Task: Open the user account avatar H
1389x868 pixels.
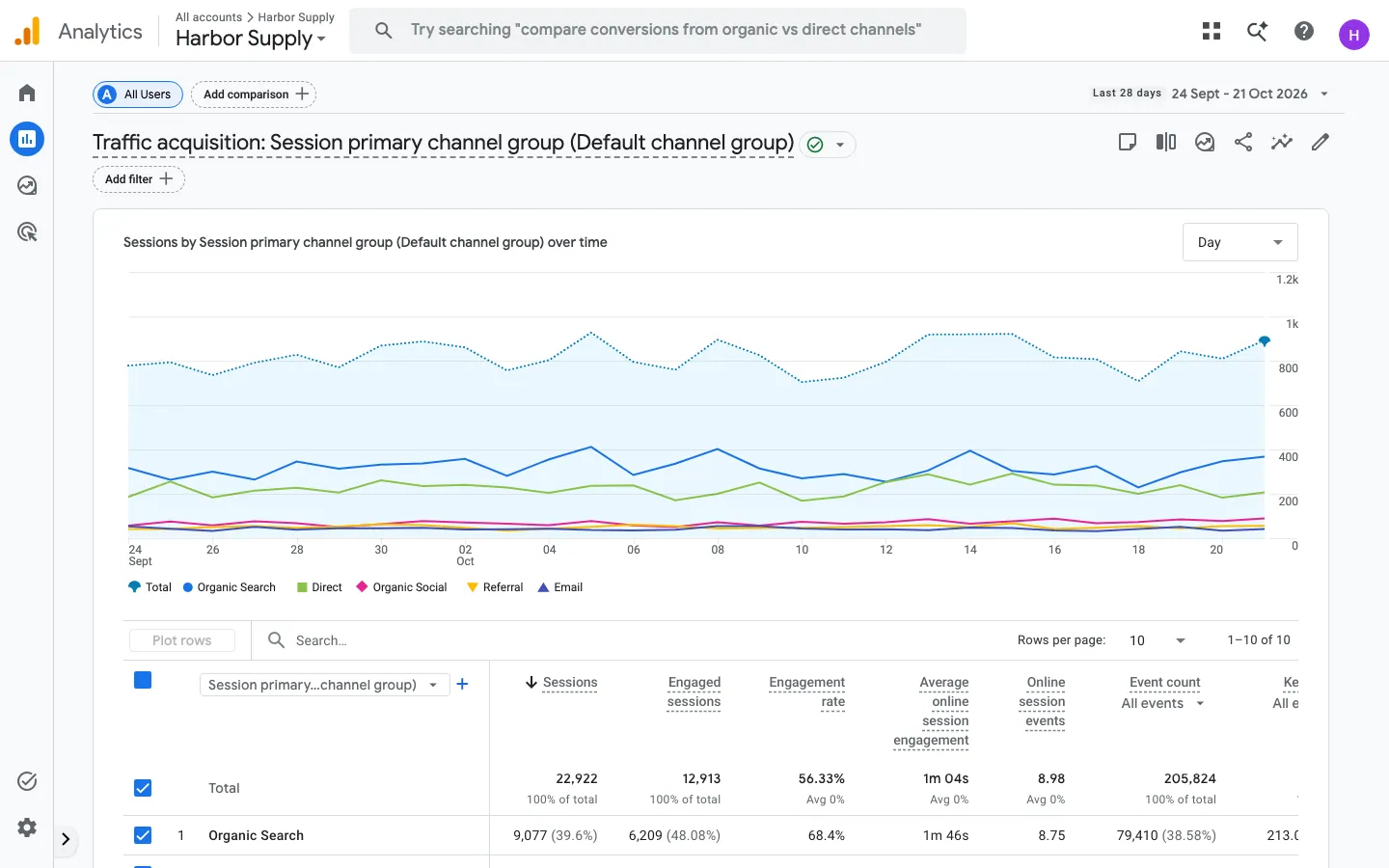Action: point(1354,35)
